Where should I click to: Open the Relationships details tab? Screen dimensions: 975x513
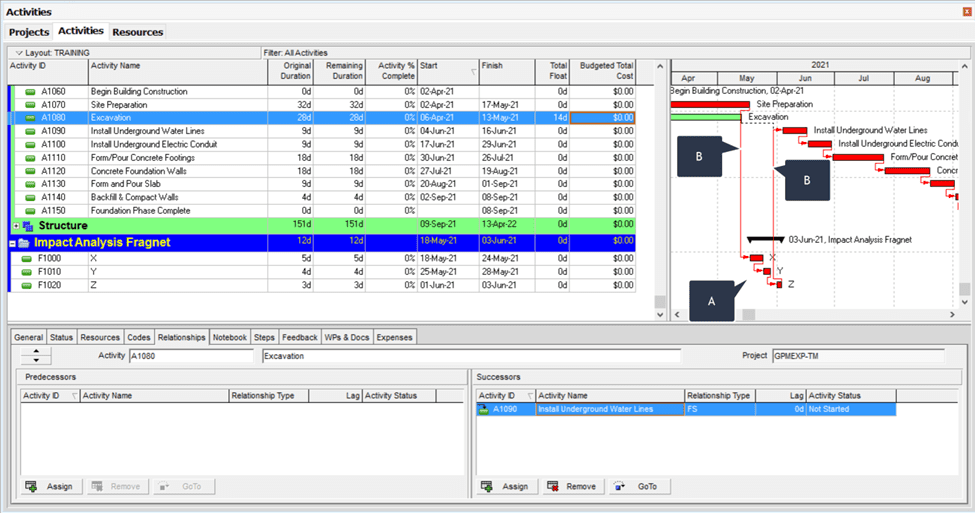tap(182, 337)
